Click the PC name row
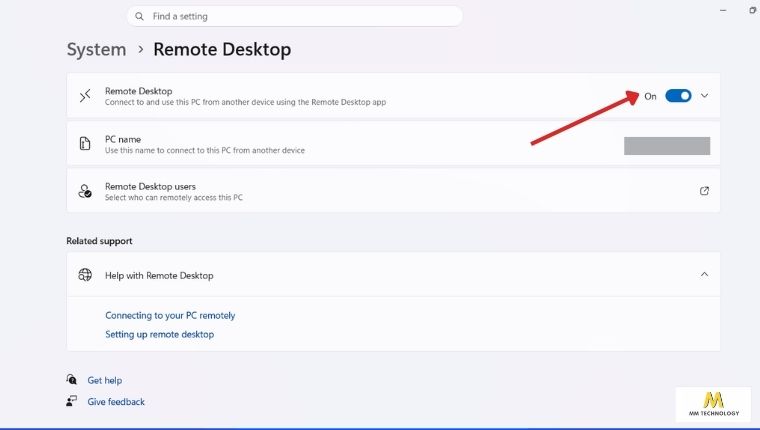Image resolution: width=760 pixels, height=430 pixels. pyautogui.click(x=393, y=144)
